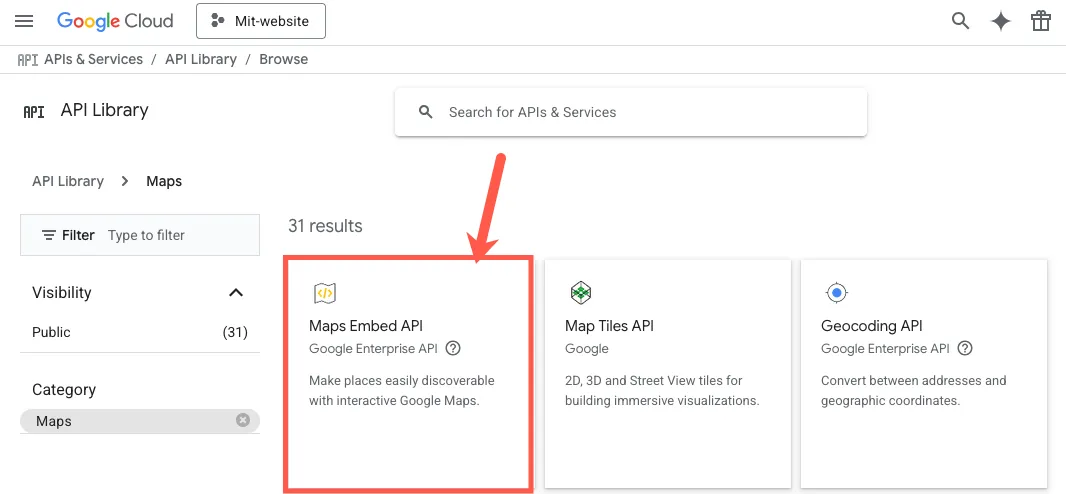Click the Geocoding API target icon
Image resolution: width=1066 pixels, height=494 pixels.
click(x=837, y=294)
